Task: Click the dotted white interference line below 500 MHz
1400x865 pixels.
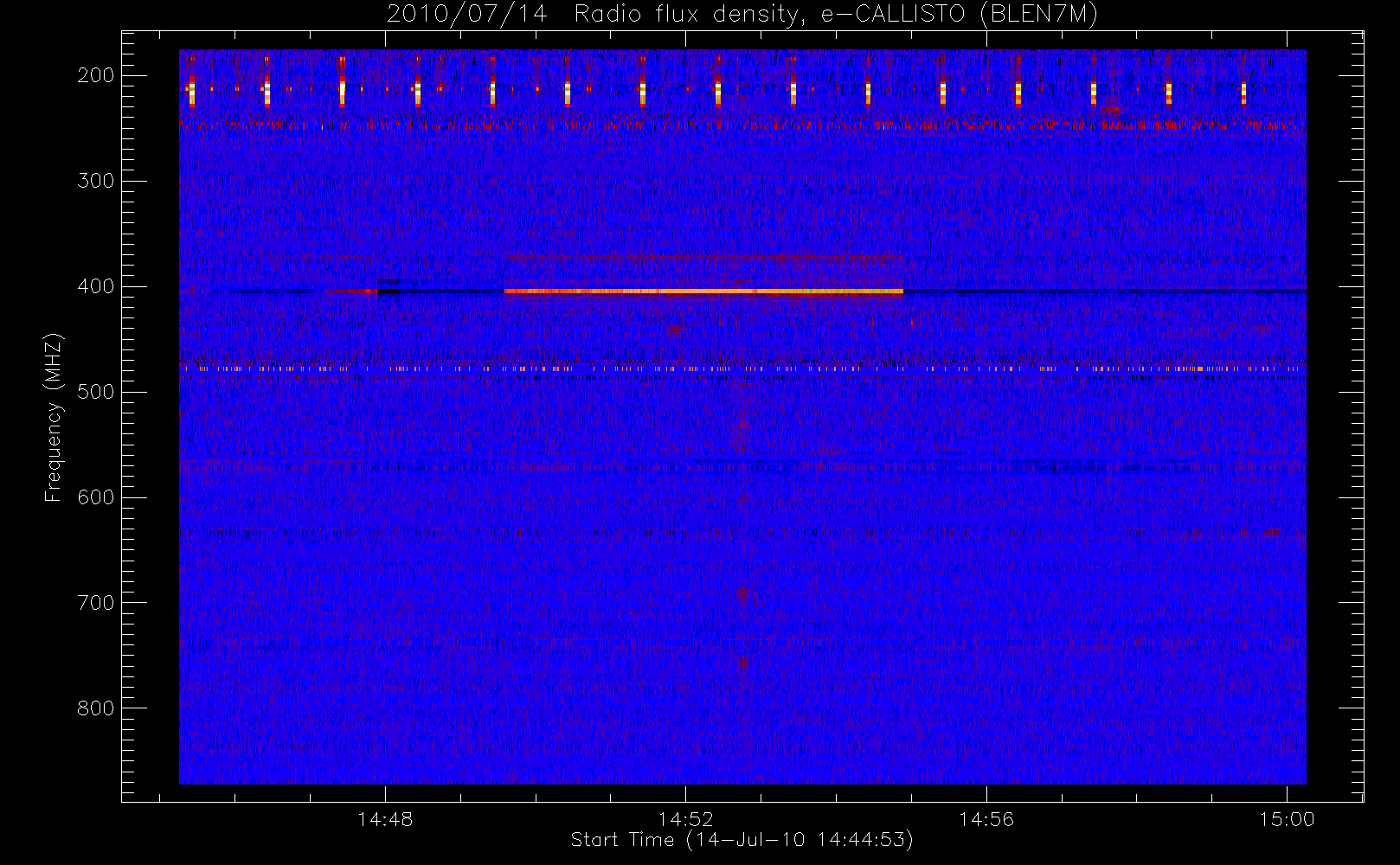Action: coord(742,368)
